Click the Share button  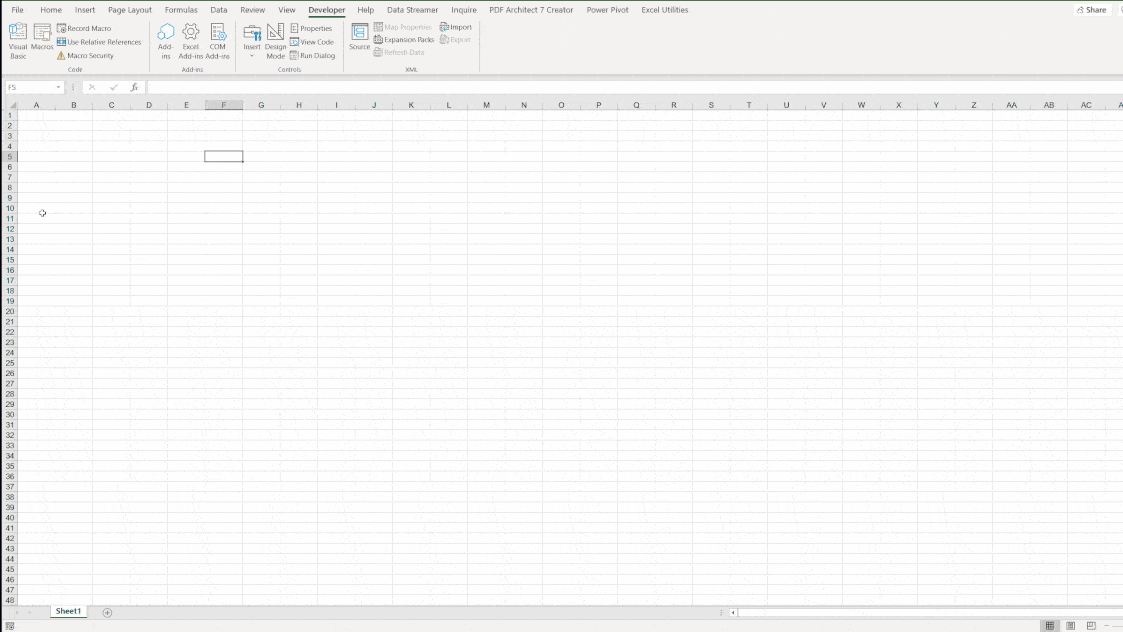(1091, 10)
